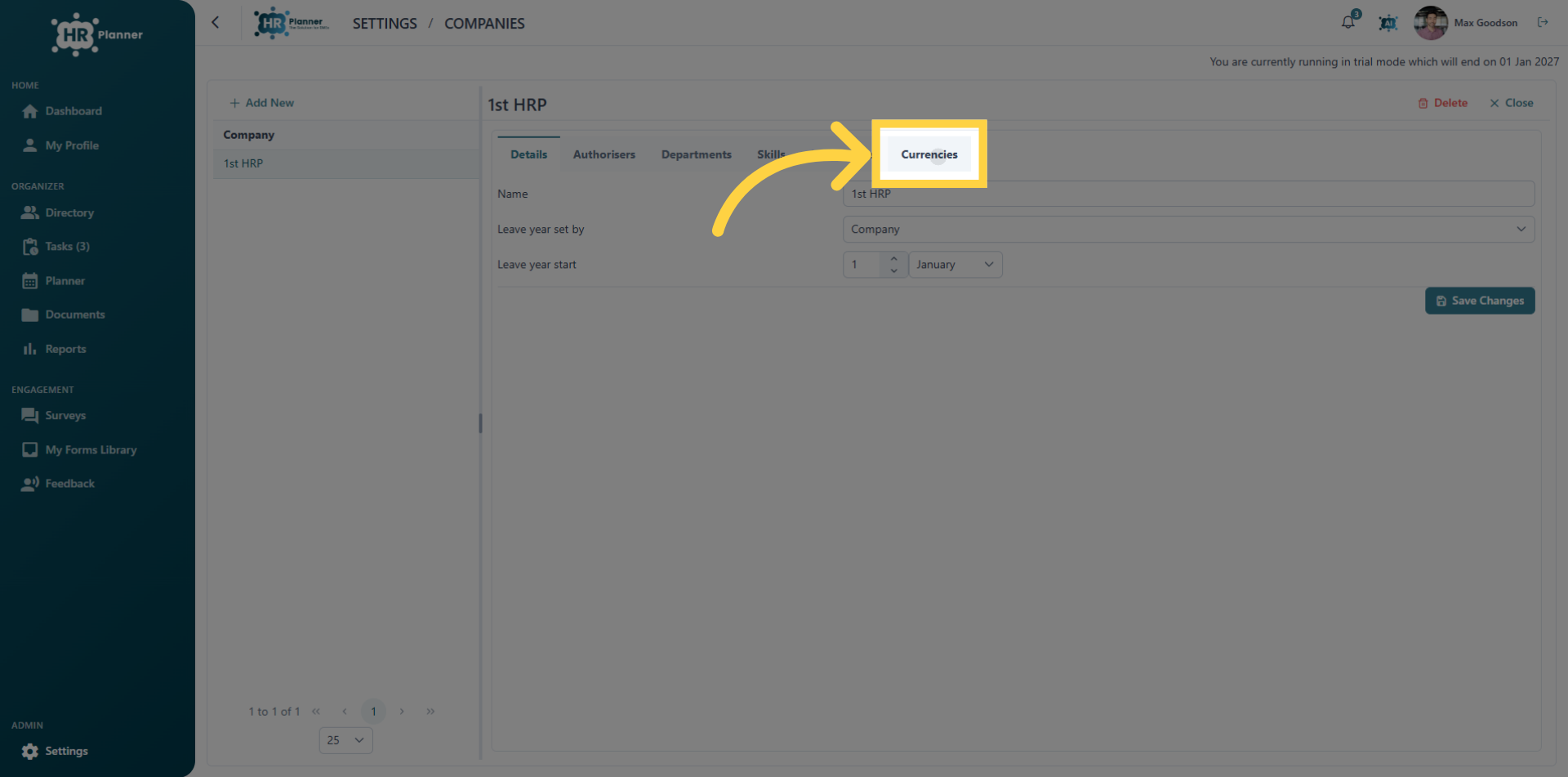The height and width of the screenshot is (777, 1568).
Task: Go to next page of companies
Action: pyautogui.click(x=402, y=712)
